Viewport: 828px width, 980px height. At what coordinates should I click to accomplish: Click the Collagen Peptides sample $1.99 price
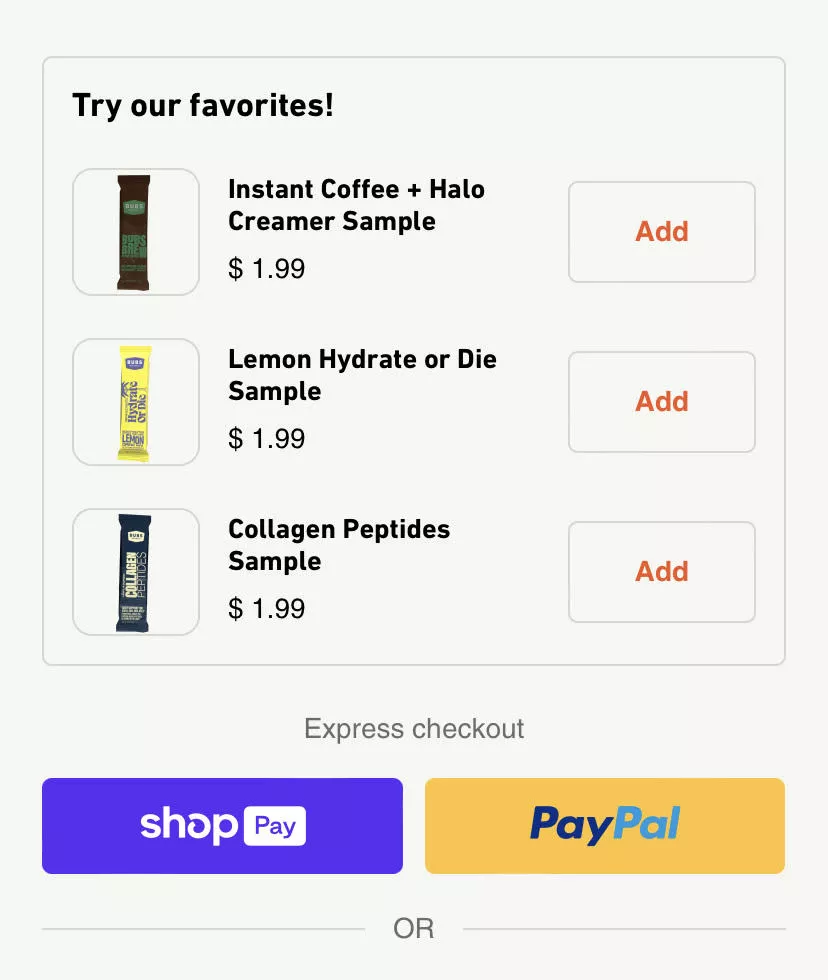tap(266, 609)
